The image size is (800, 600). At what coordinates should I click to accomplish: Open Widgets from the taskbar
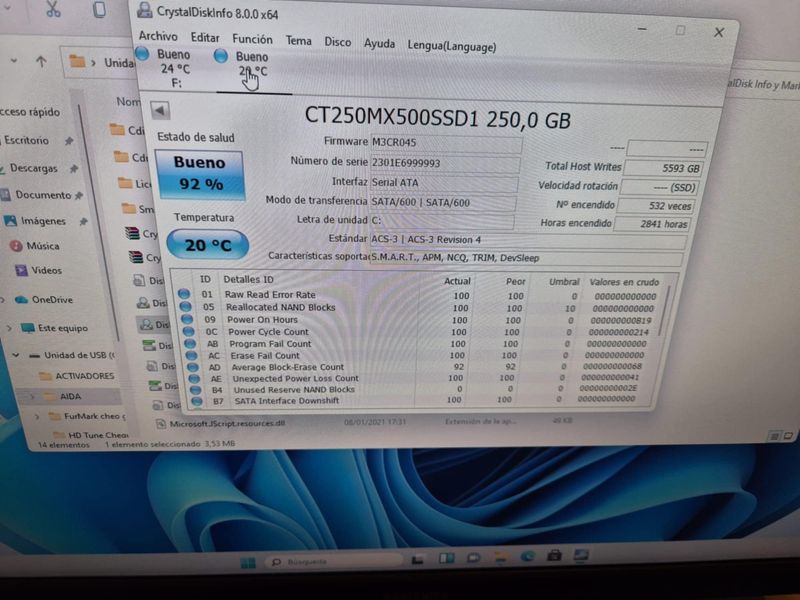(447, 559)
